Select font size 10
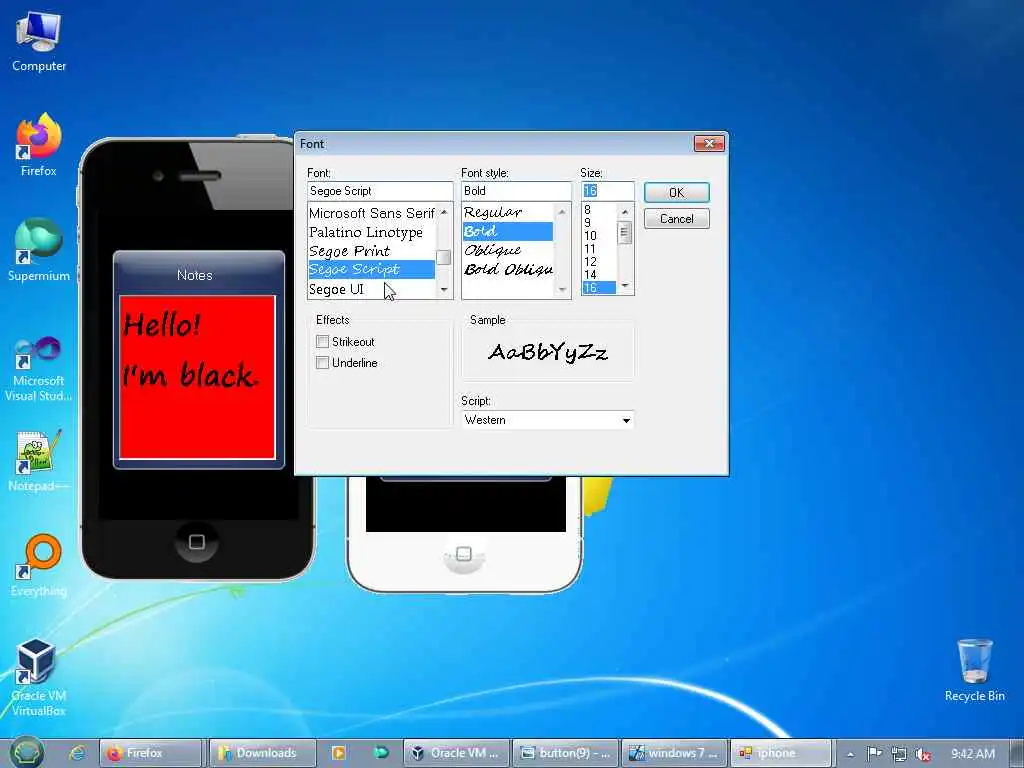Screen dimensions: 1024x768 pos(600,236)
